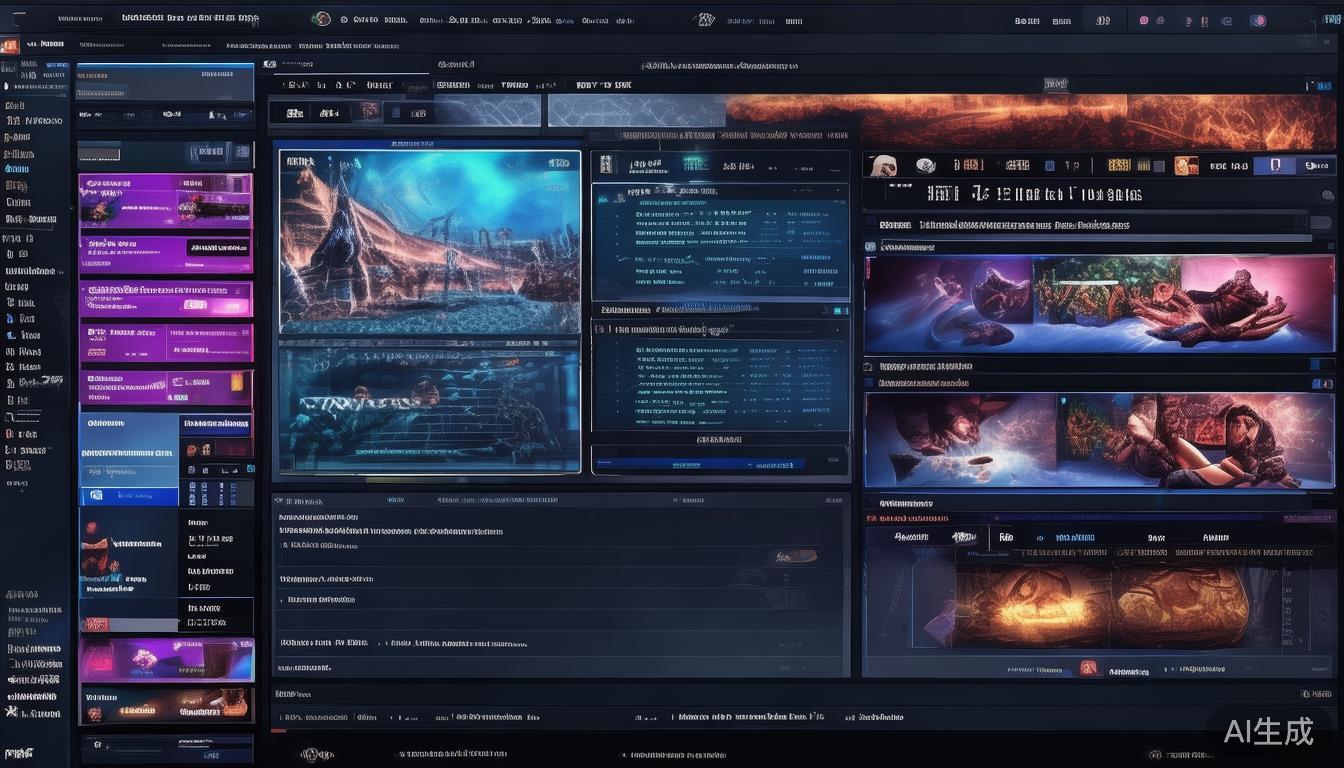
Task: Click the pink button inside the third purple card
Action: 196,304
